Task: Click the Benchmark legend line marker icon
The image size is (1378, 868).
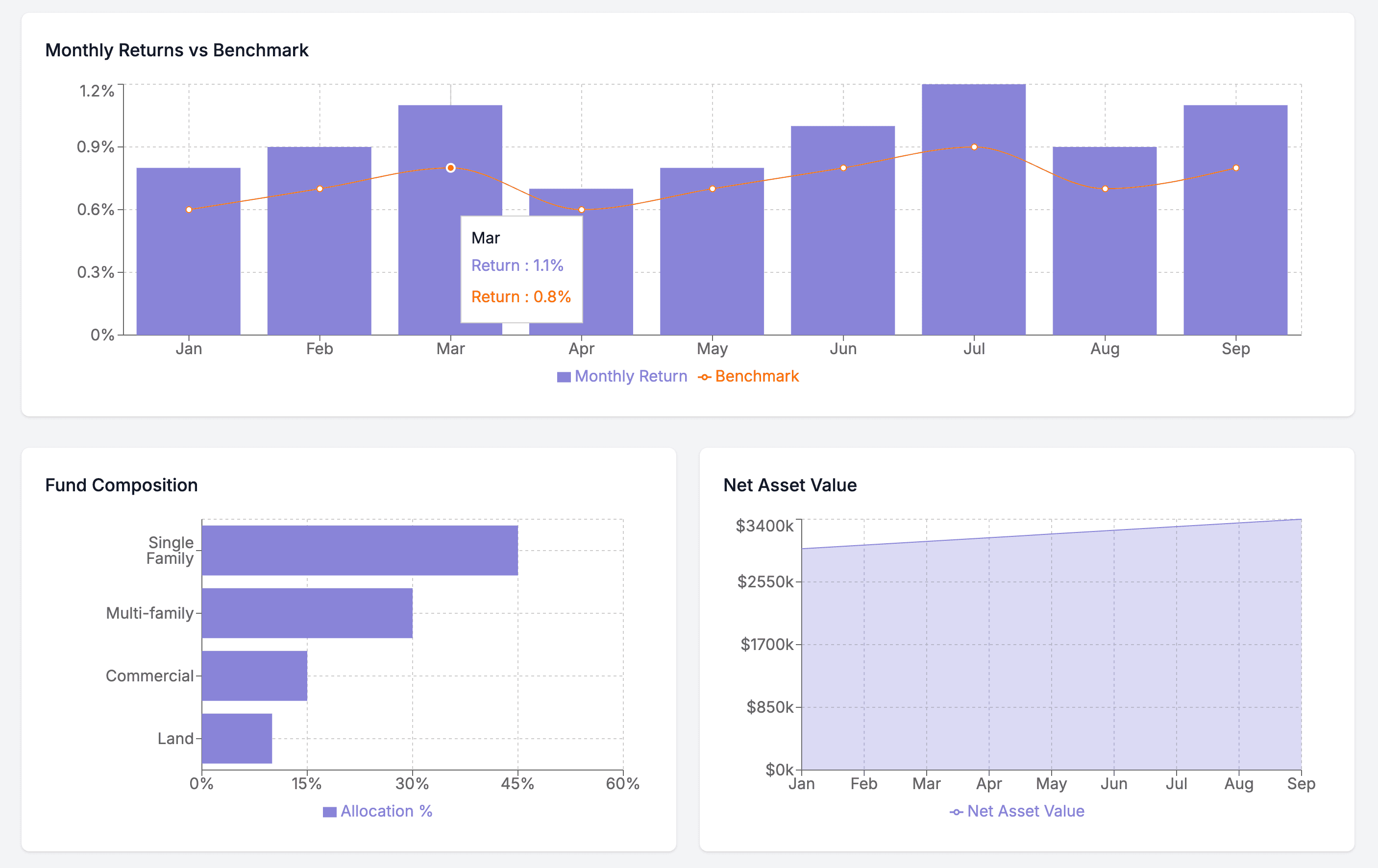Action: pos(705,377)
